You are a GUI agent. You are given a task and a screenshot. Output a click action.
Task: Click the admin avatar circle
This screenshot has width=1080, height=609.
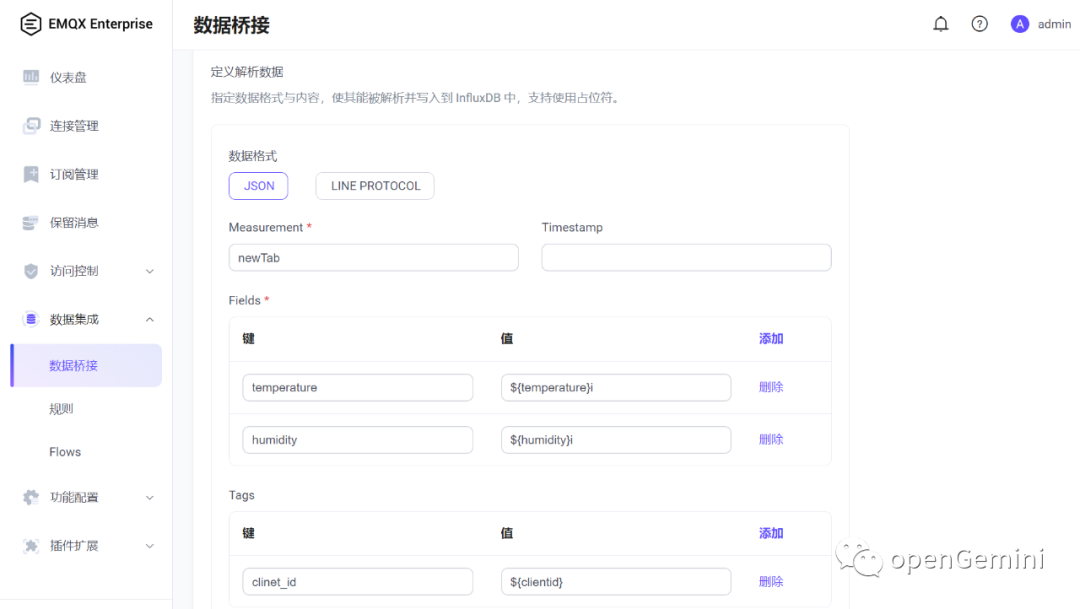click(x=1019, y=23)
